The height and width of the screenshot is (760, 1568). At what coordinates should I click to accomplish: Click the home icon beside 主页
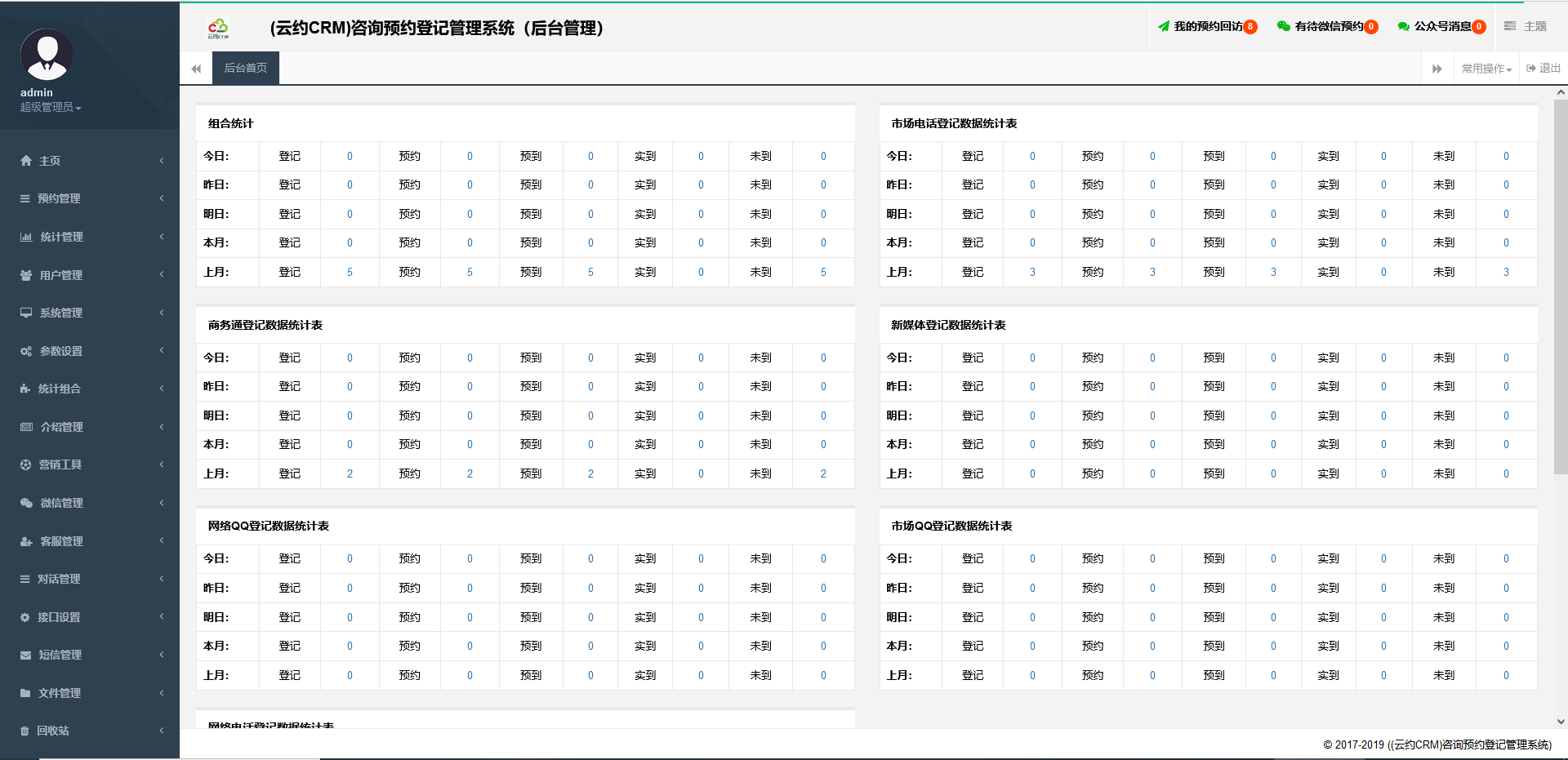pyautogui.click(x=26, y=161)
